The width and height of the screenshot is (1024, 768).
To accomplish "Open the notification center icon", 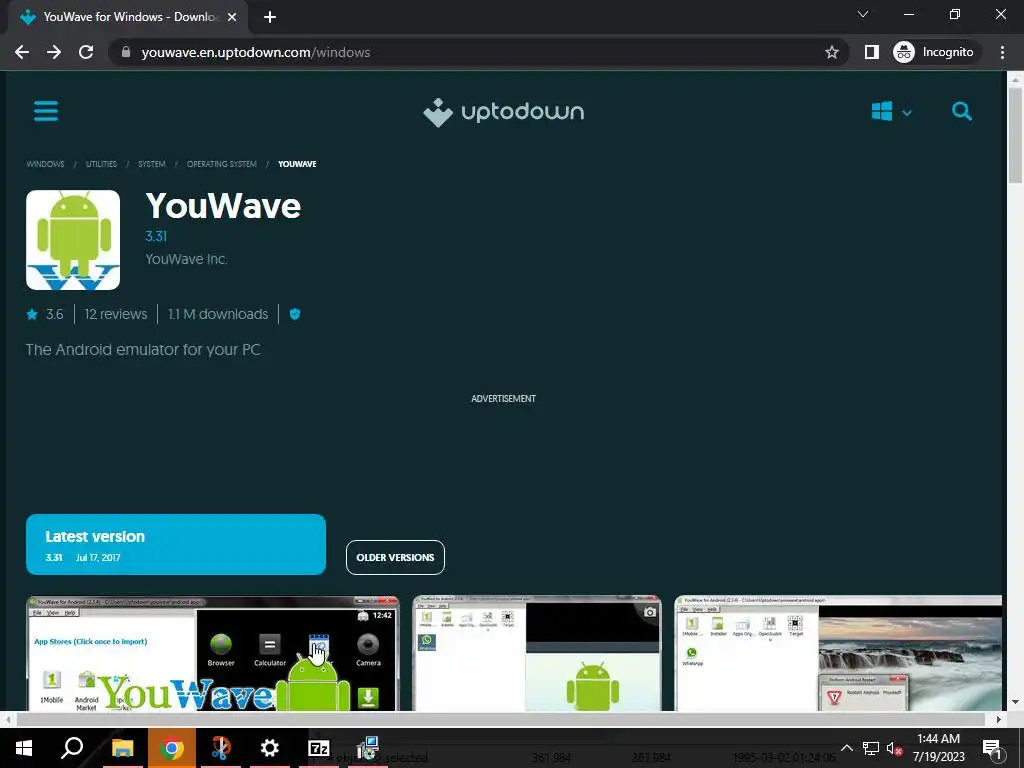I will point(992,748).
